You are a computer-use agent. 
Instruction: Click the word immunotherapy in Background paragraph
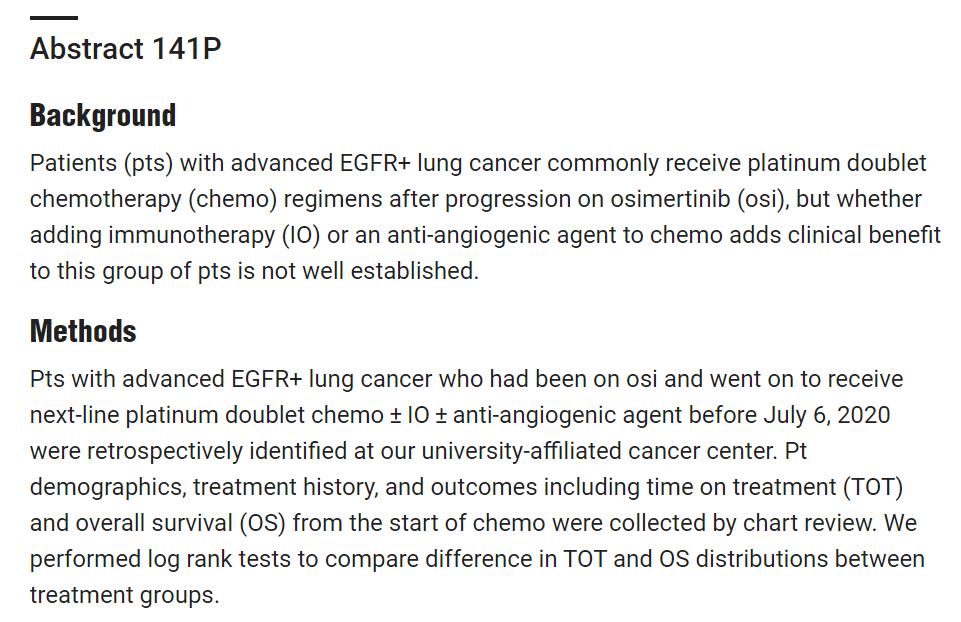point(192,235)
